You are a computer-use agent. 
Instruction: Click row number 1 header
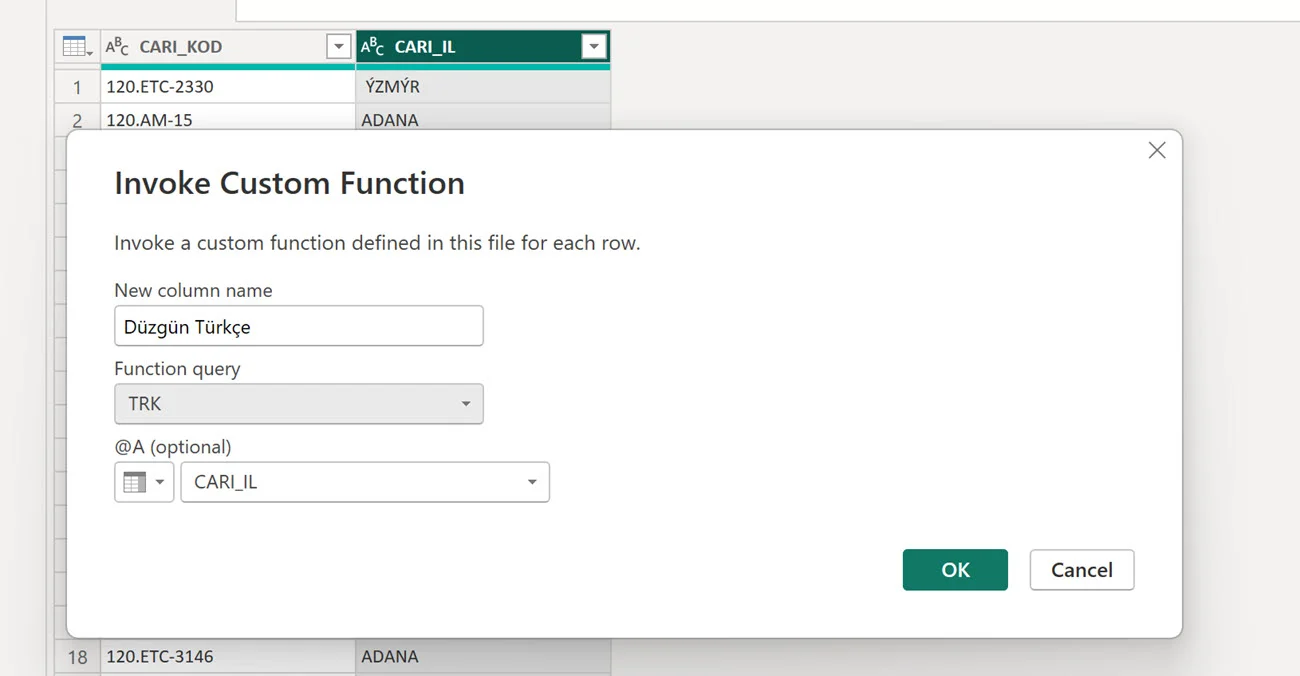click(x=77, y=87)
